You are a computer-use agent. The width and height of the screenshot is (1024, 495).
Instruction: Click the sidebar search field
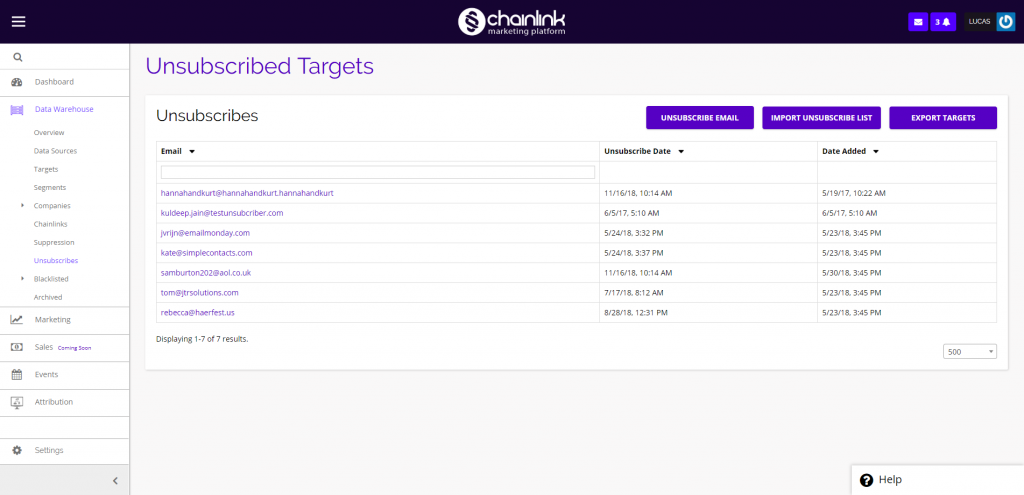click(x=65, y=57)
